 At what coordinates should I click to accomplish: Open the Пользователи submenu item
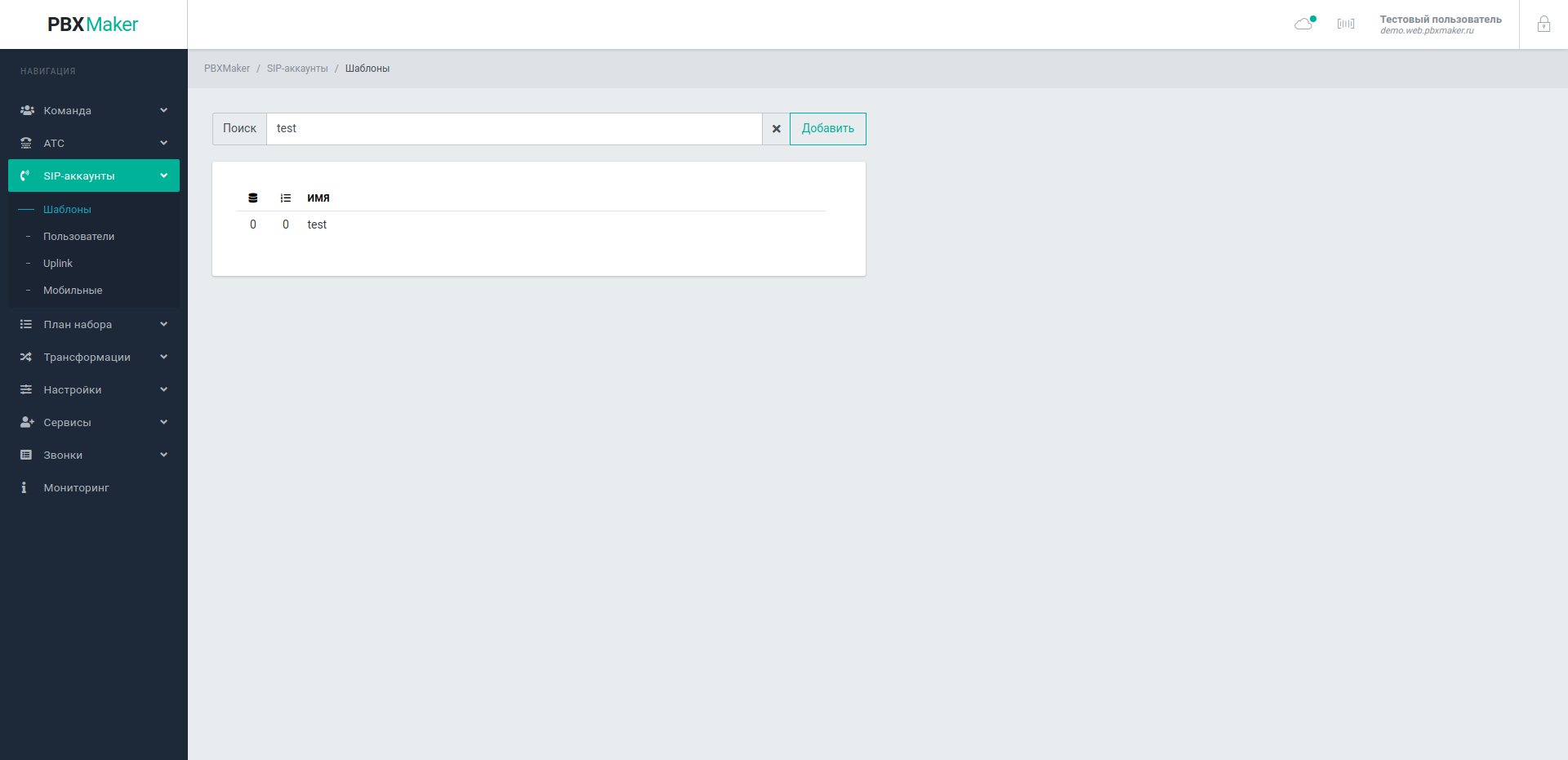coord(78,237)
